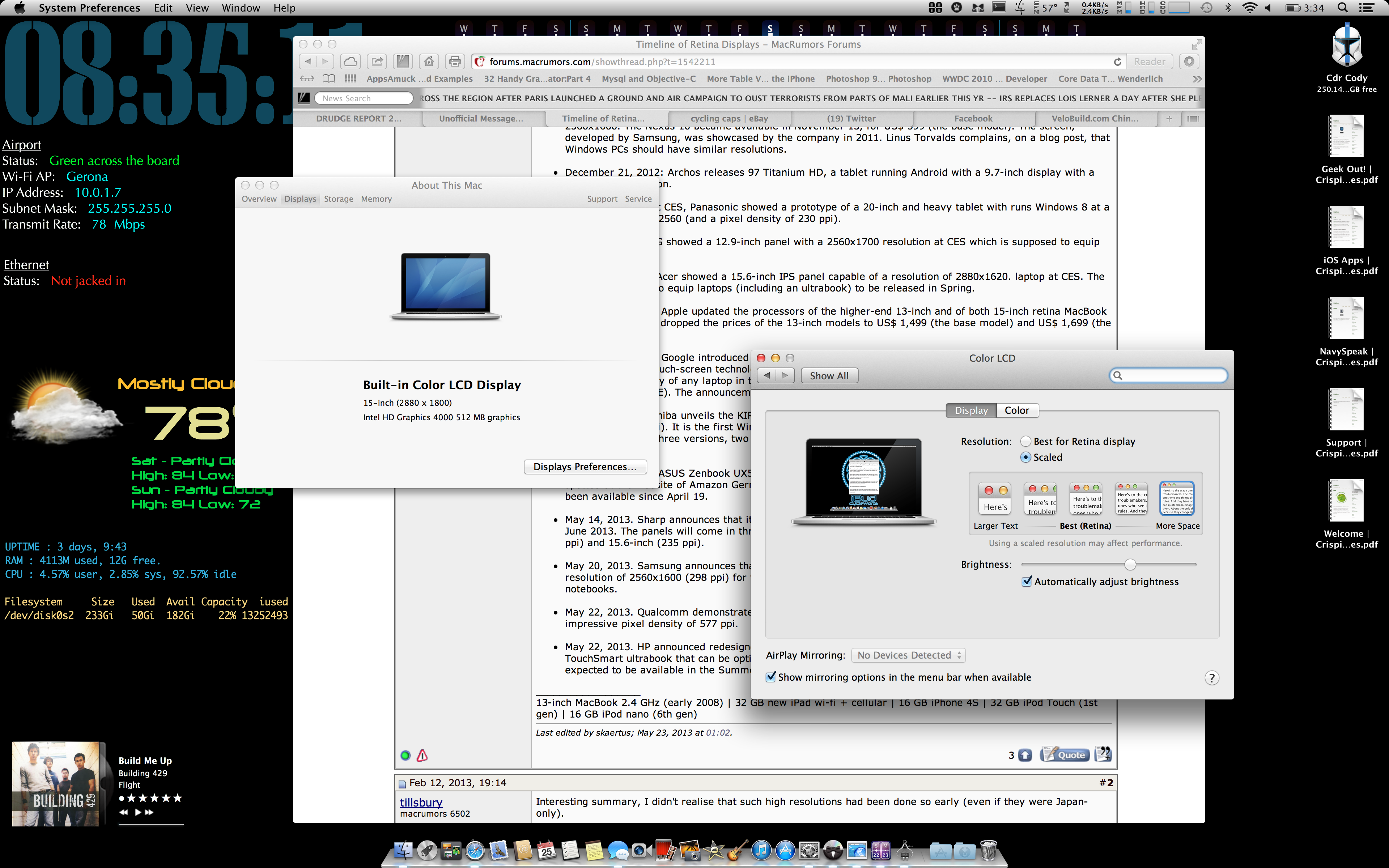Click Show All in Color LCD window

tap(829, 375)
